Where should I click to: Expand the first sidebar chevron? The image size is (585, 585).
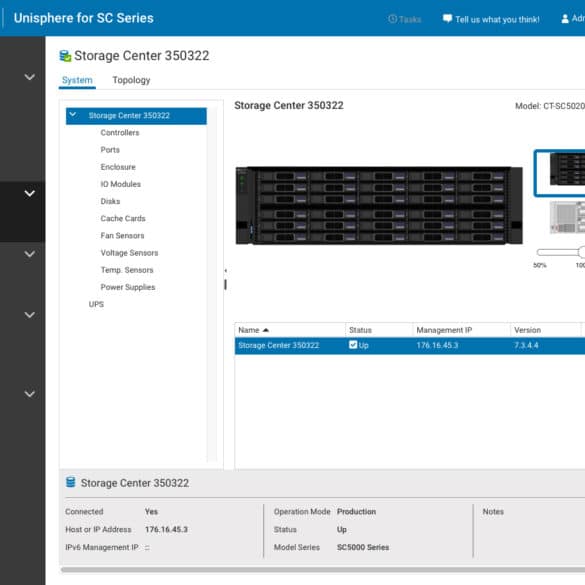tap(29, 77)
